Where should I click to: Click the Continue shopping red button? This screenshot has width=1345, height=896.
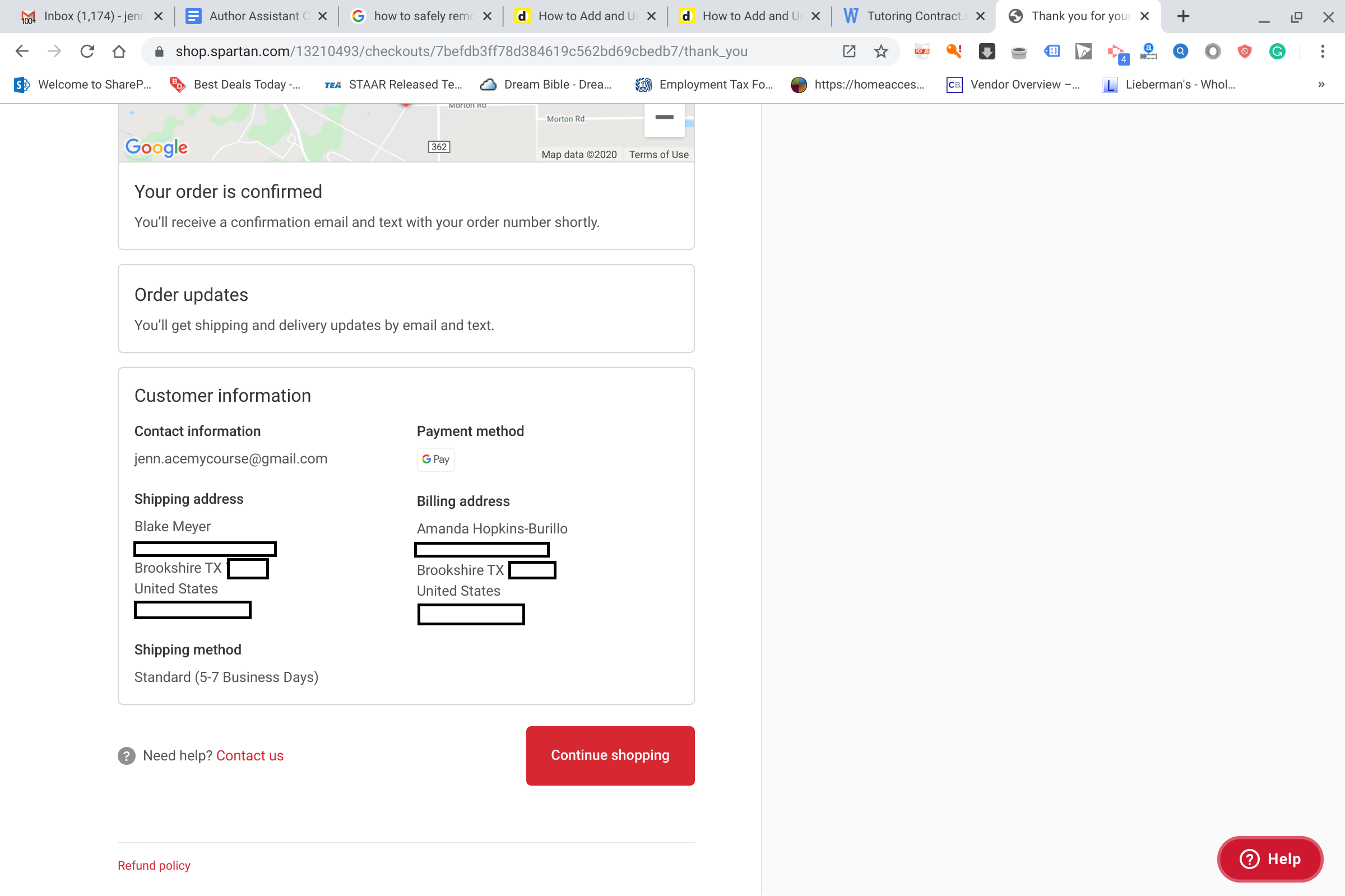tap(610, 756)
